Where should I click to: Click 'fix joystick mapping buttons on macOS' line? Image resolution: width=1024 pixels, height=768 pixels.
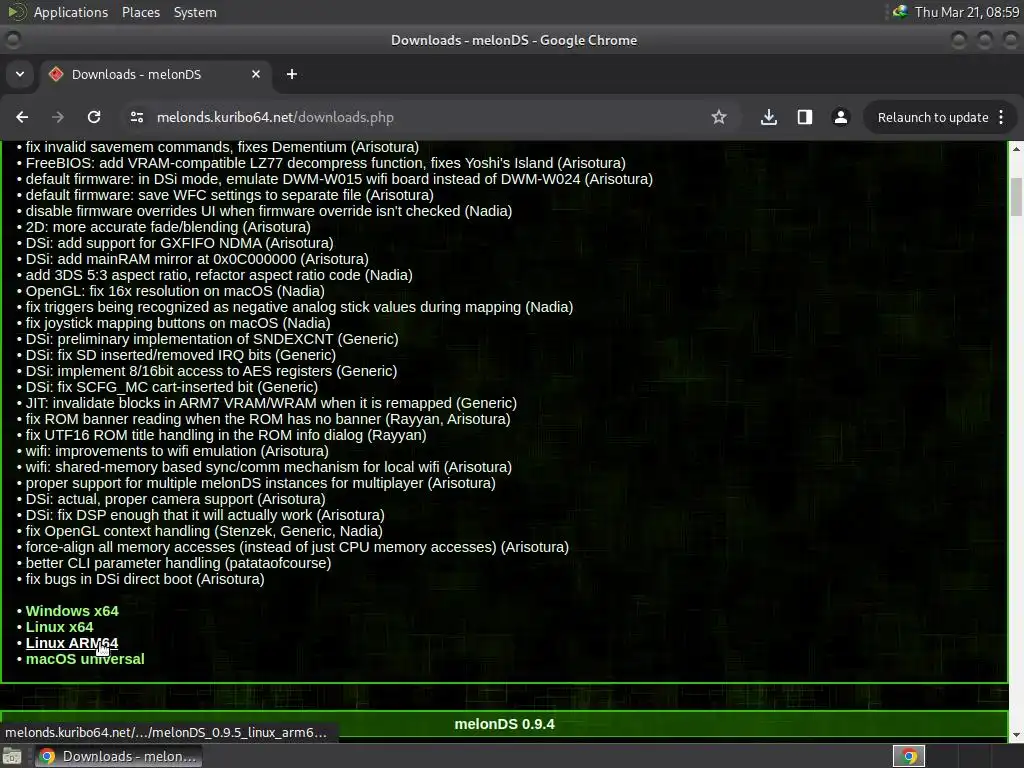coord(178,323)
